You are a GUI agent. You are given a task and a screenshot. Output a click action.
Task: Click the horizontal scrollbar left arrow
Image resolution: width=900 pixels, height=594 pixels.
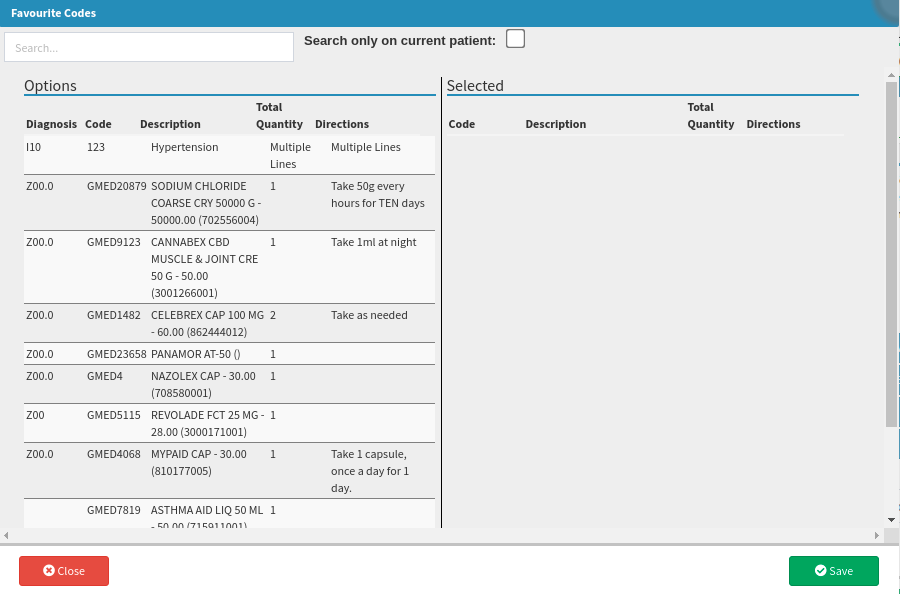pyautogui.click(x=6, y=535)
